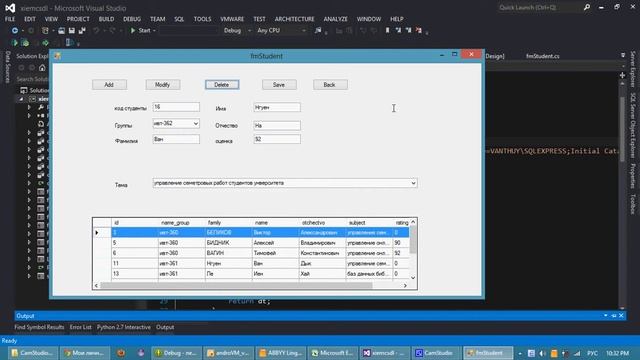The image size is (640, 360).
Task: Click the ABBYY Lingvo taskbar button
Action: pyautogui.click(x=280, y=353)
